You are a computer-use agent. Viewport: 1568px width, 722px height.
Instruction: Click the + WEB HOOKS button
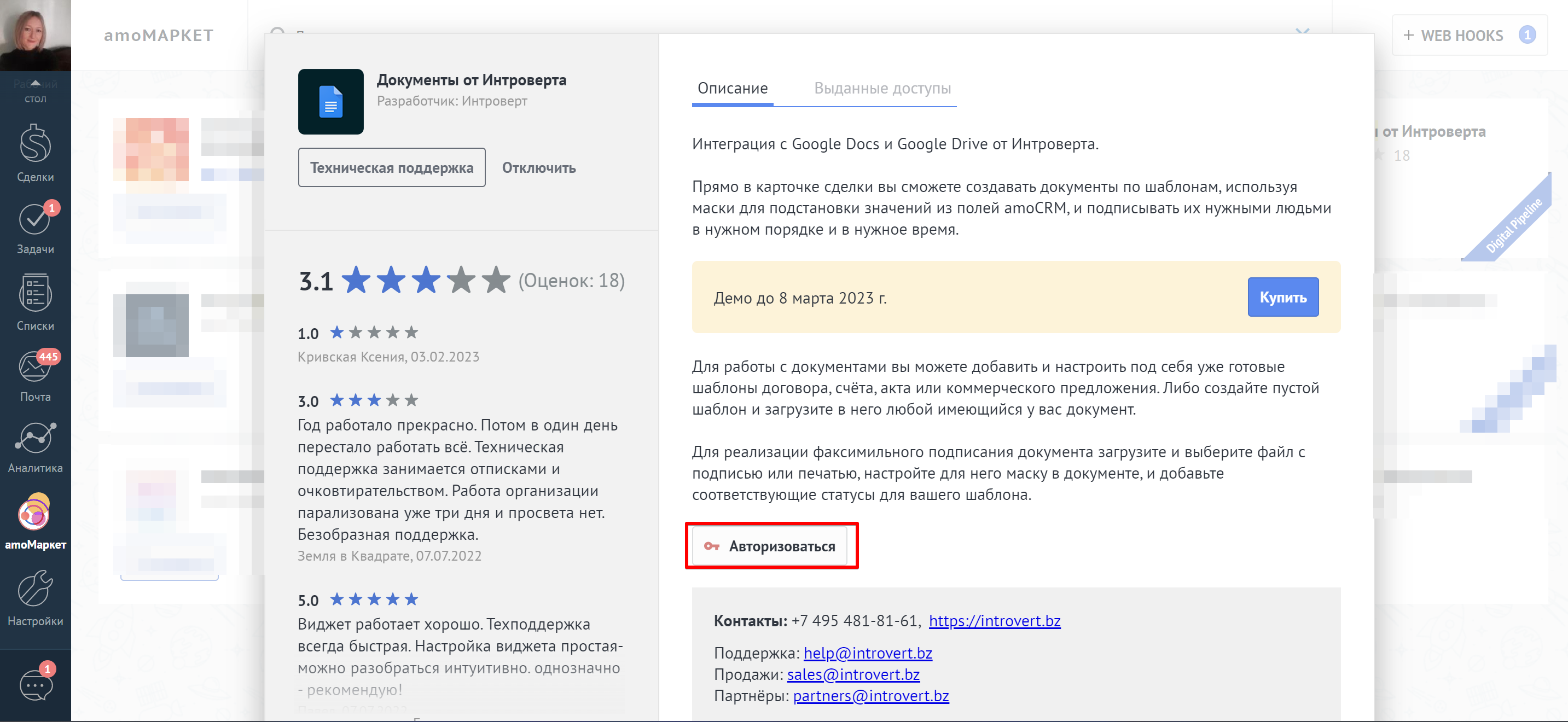point(1470,36)
